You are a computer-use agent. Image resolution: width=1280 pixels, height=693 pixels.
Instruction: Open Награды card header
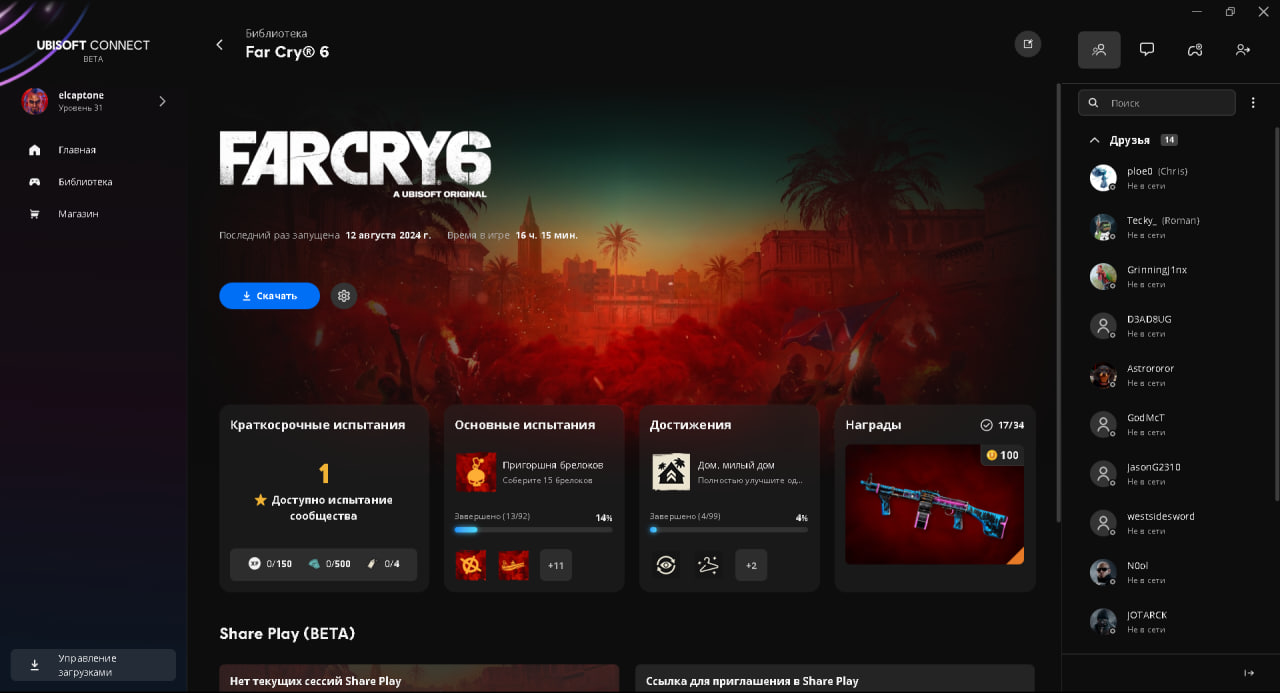tap(873, 425)
